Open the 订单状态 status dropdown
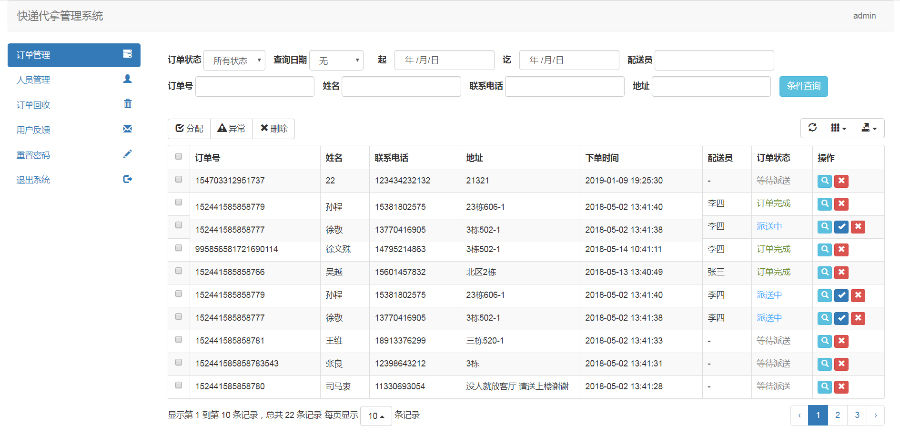 pyautogui.click(x=236, y=60)
